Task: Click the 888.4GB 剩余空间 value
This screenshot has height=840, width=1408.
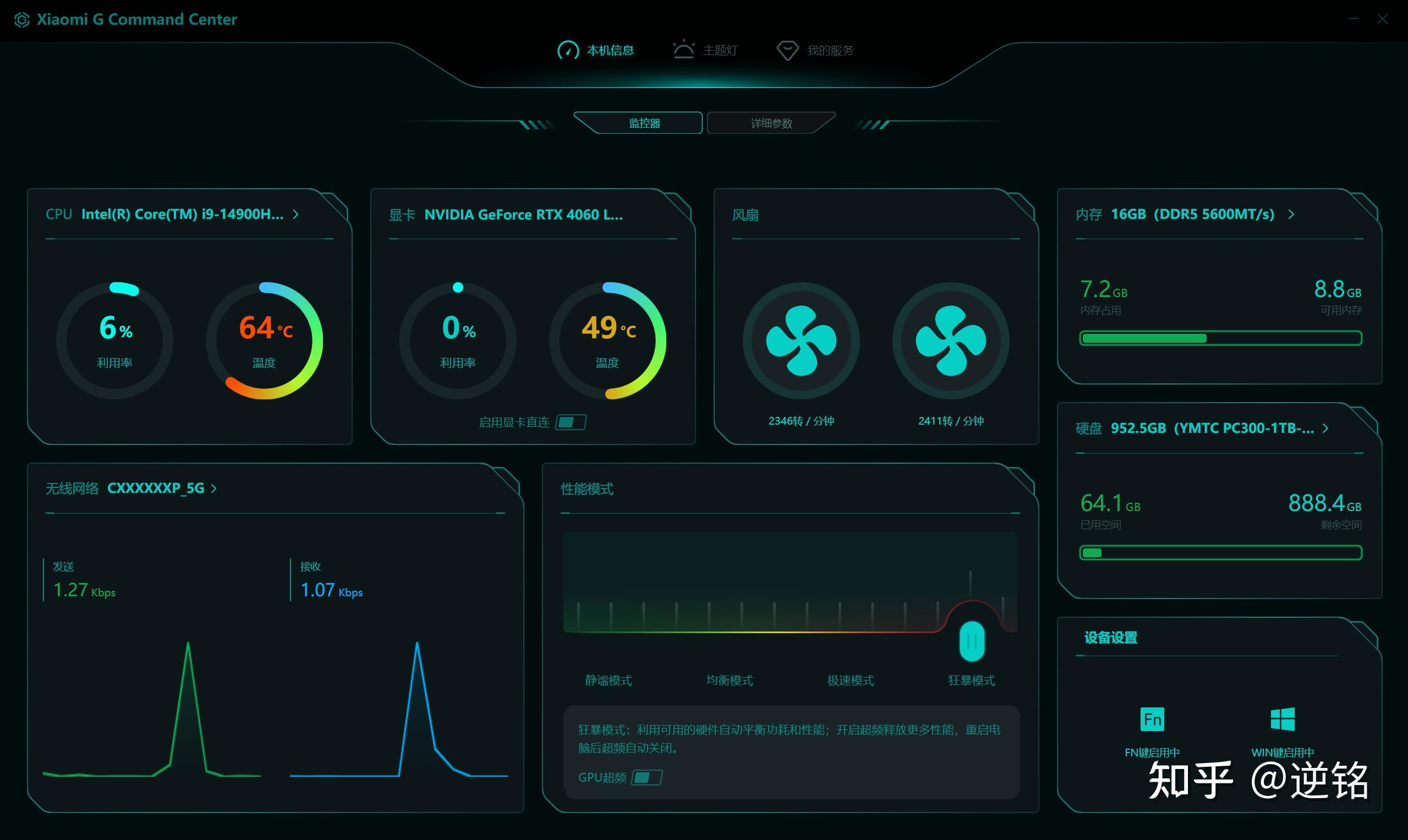Action: 1325,503
